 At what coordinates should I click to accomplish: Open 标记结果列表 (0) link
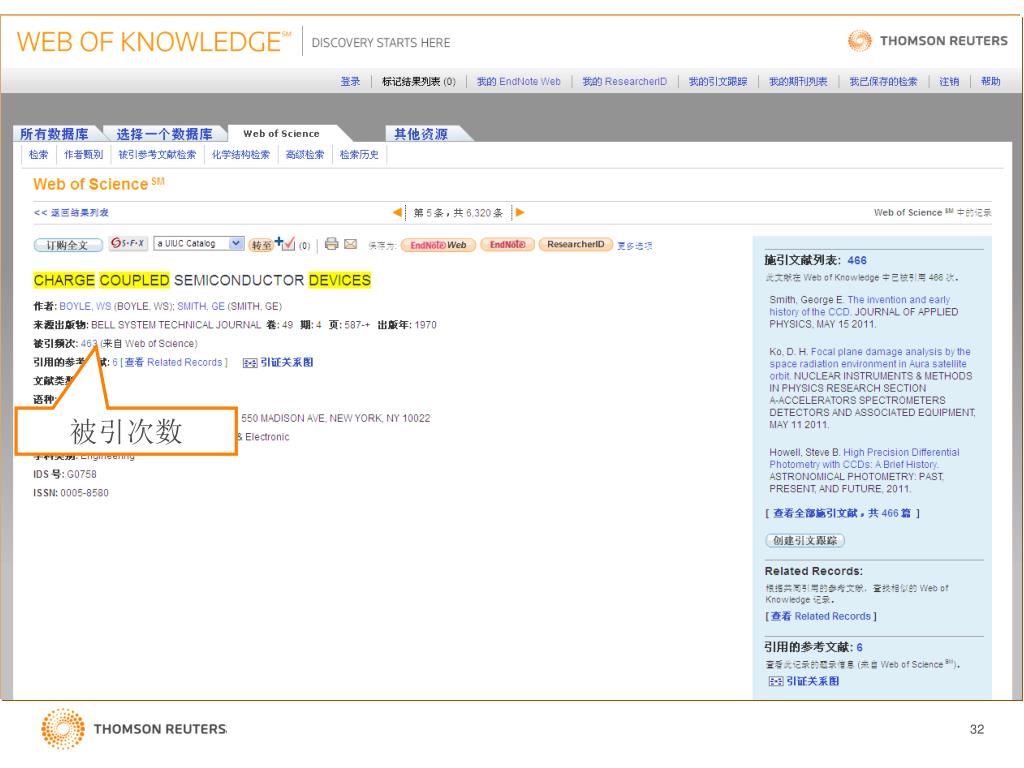pos(419,82)
